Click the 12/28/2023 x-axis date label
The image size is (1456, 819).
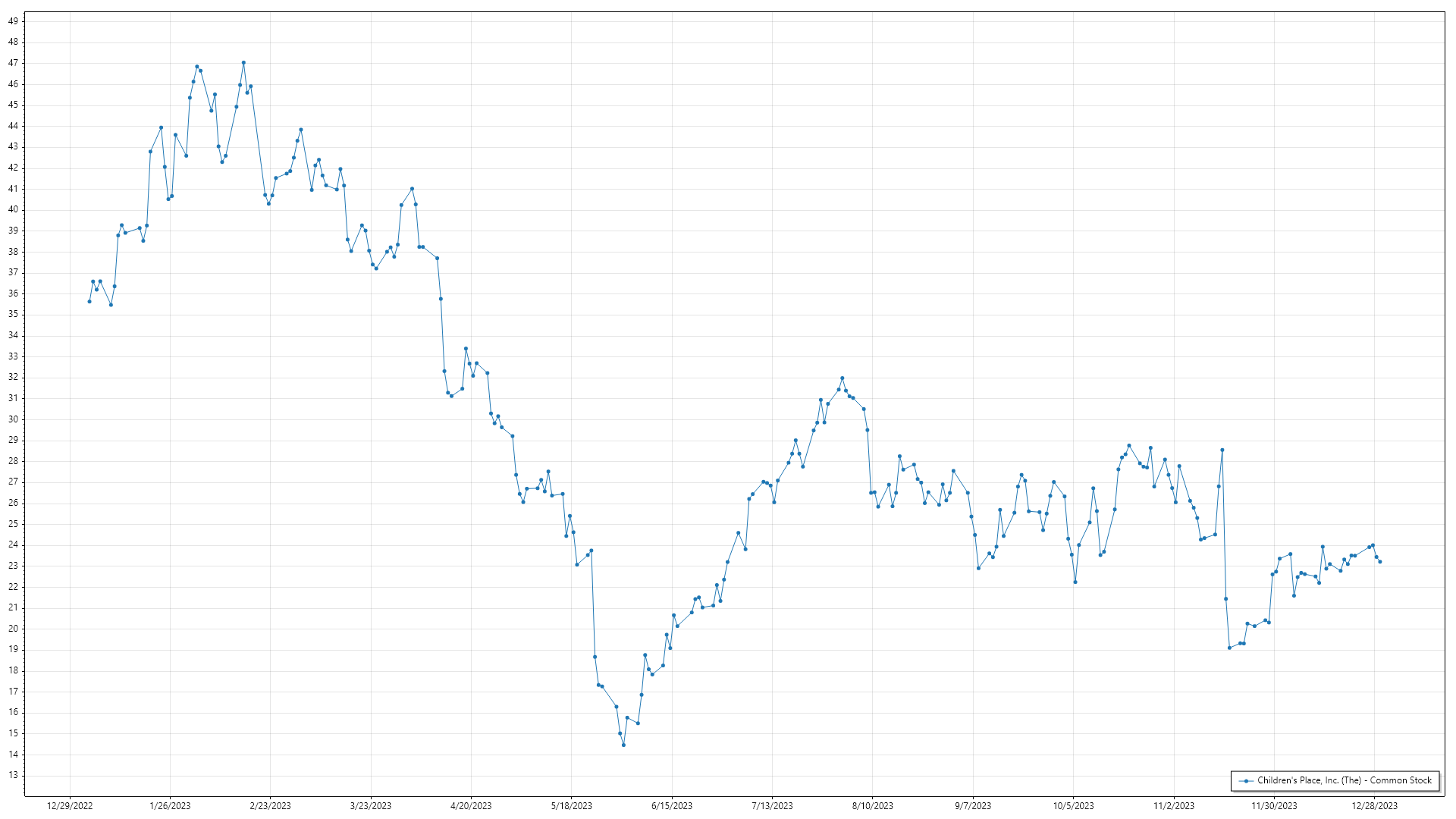pyautogui.click(x=1375, y=806)
